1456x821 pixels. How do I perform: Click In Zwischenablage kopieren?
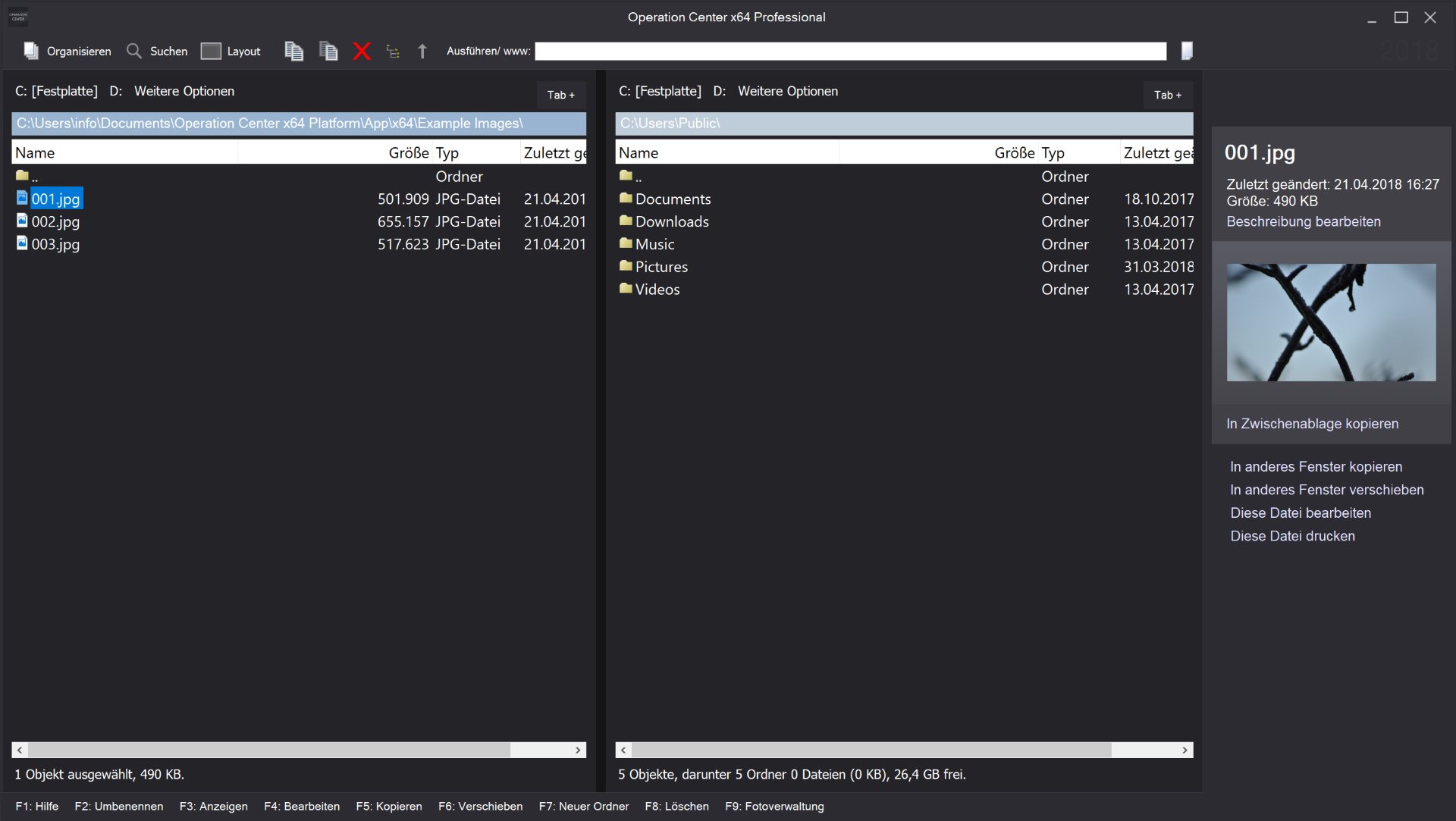pos(1312,424)
